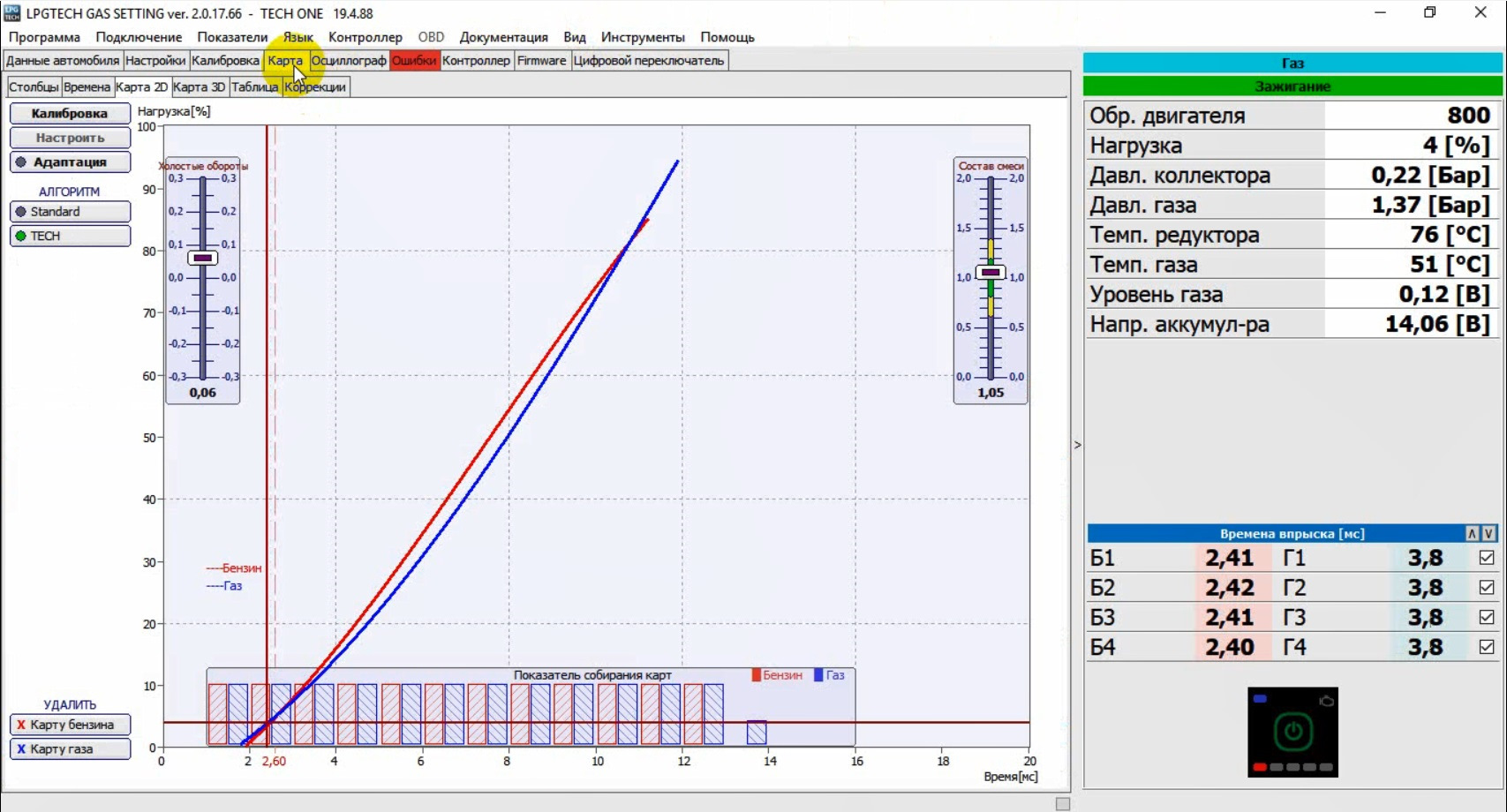Open the Помощь menu

coord(727,37)
